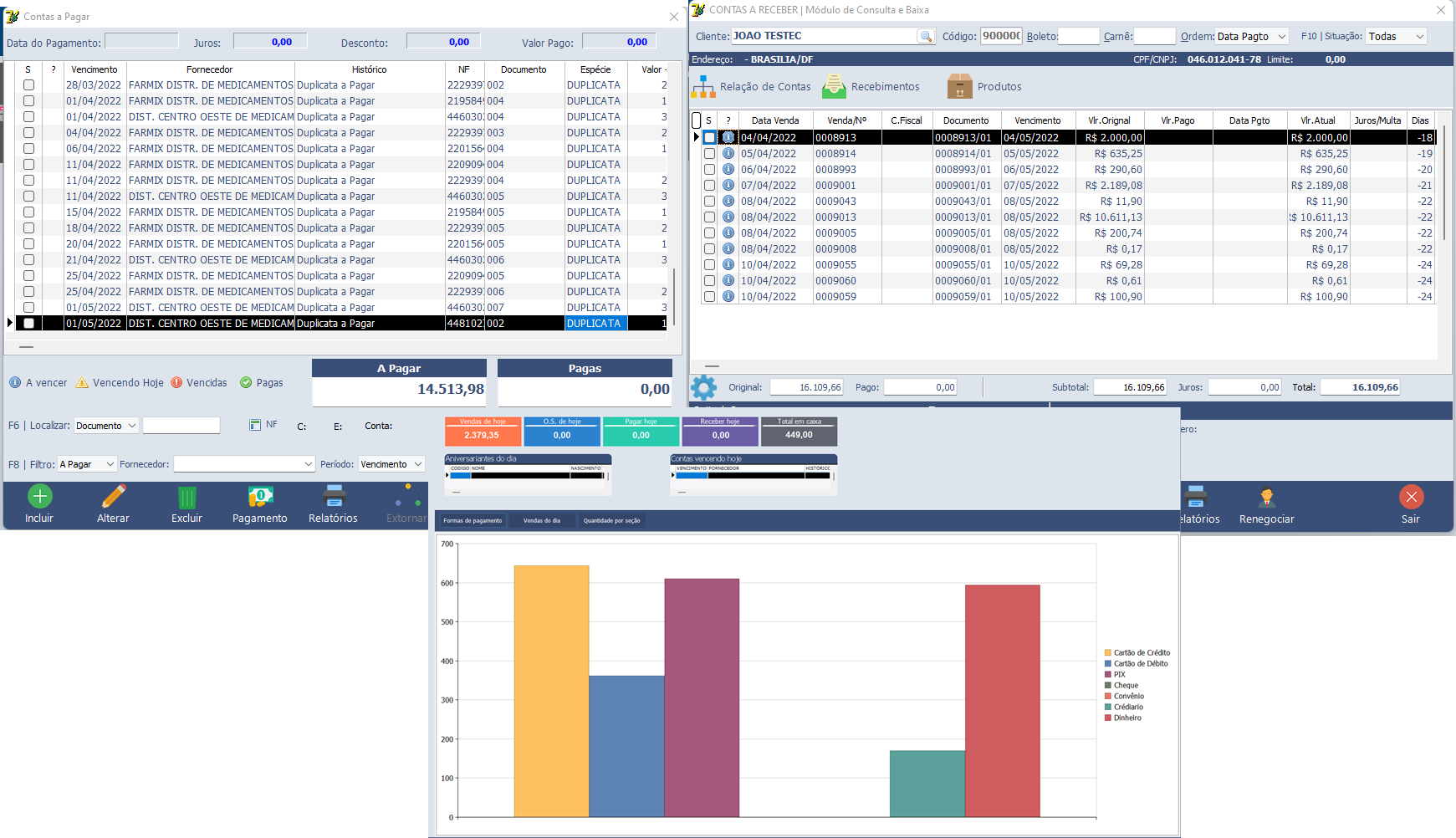
Task: Click the Data do Pagamento input field
Action: pos(141,42)
